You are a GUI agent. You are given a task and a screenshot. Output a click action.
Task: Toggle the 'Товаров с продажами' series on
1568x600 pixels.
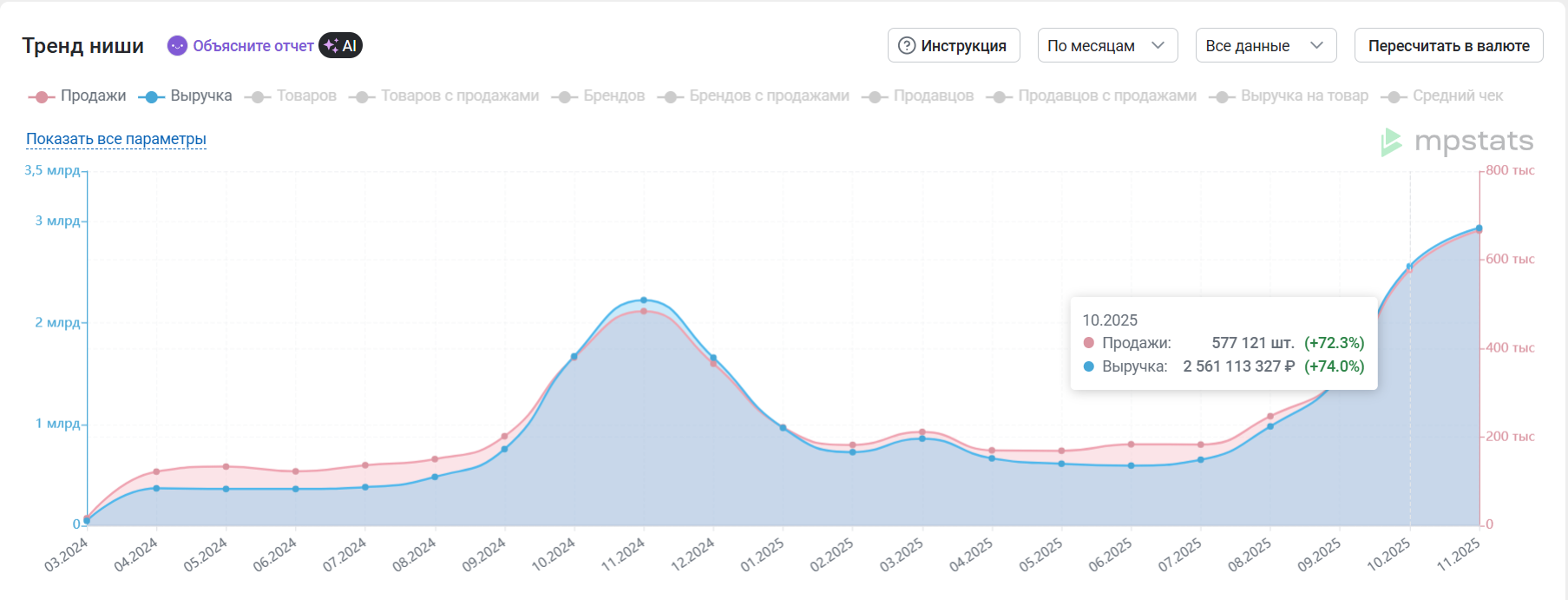tap(459, 96)
